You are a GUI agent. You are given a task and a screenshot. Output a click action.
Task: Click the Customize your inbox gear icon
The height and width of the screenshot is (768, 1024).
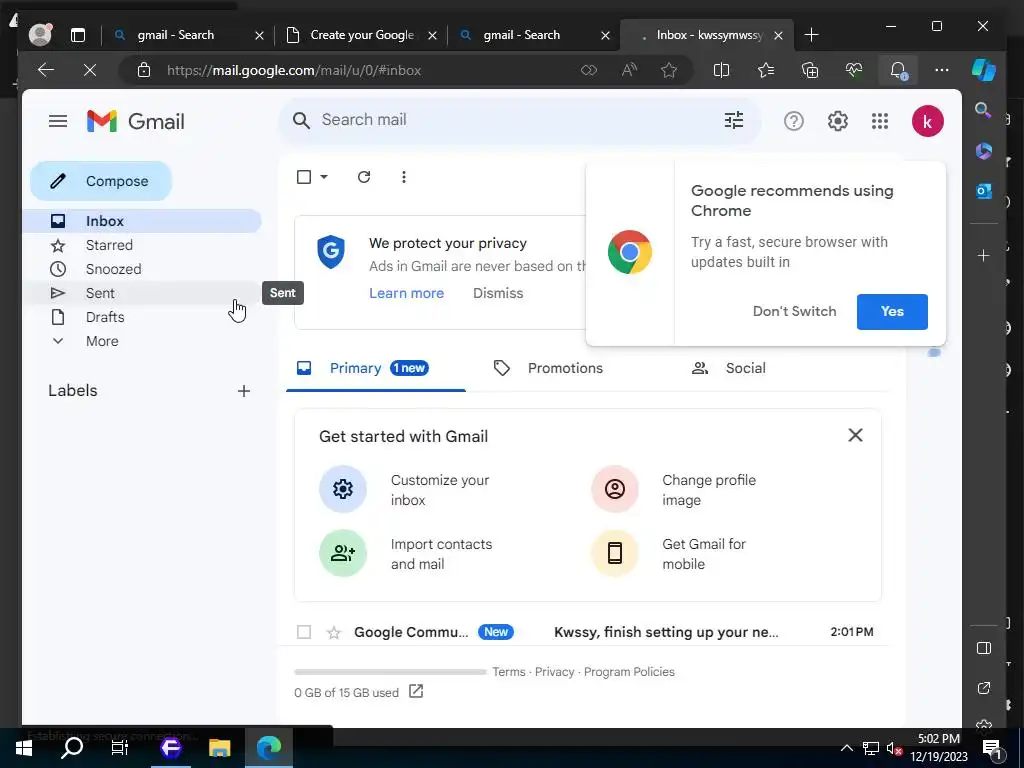(x=342, y=489)
